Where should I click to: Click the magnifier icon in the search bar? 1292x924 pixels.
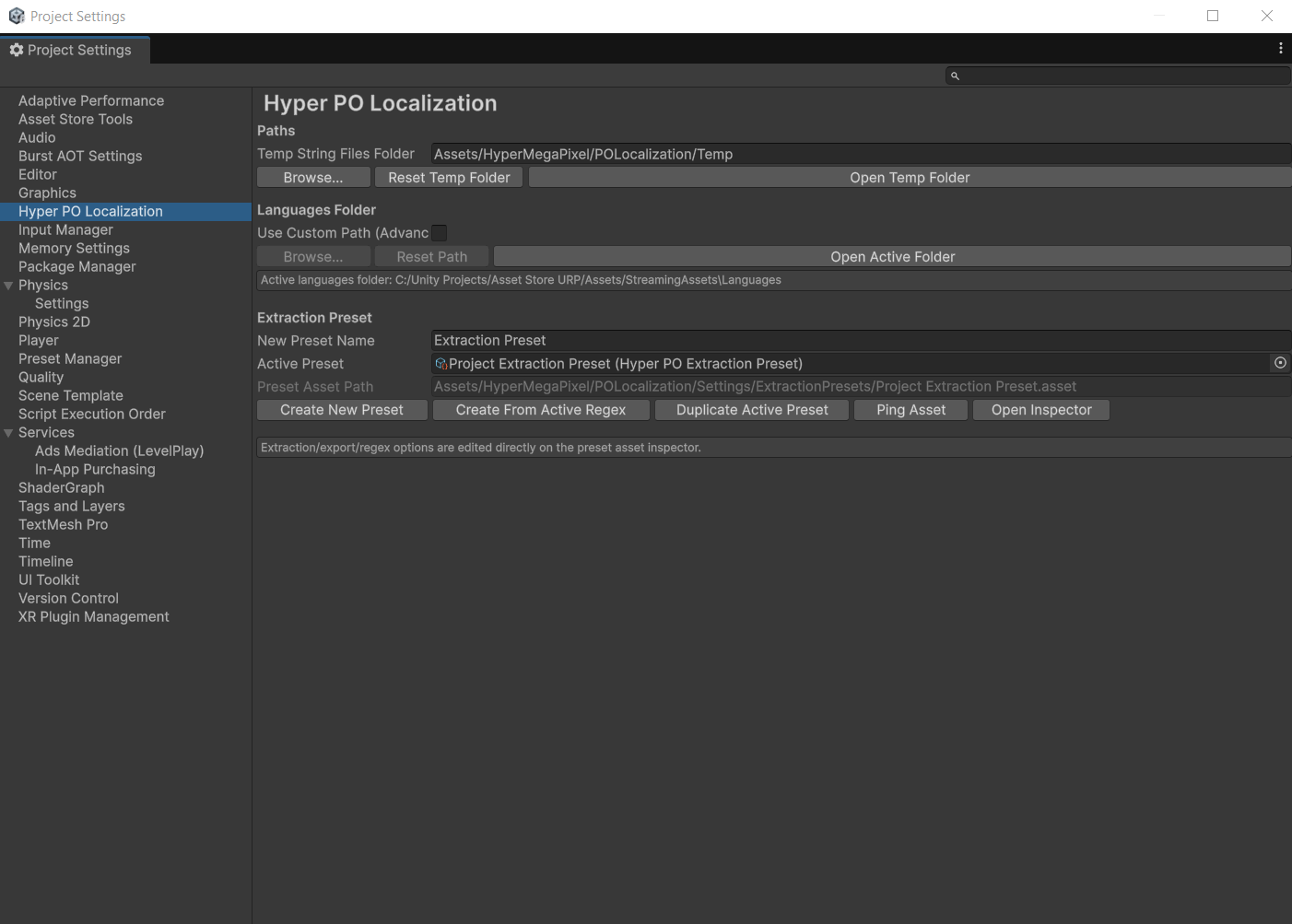955,75
